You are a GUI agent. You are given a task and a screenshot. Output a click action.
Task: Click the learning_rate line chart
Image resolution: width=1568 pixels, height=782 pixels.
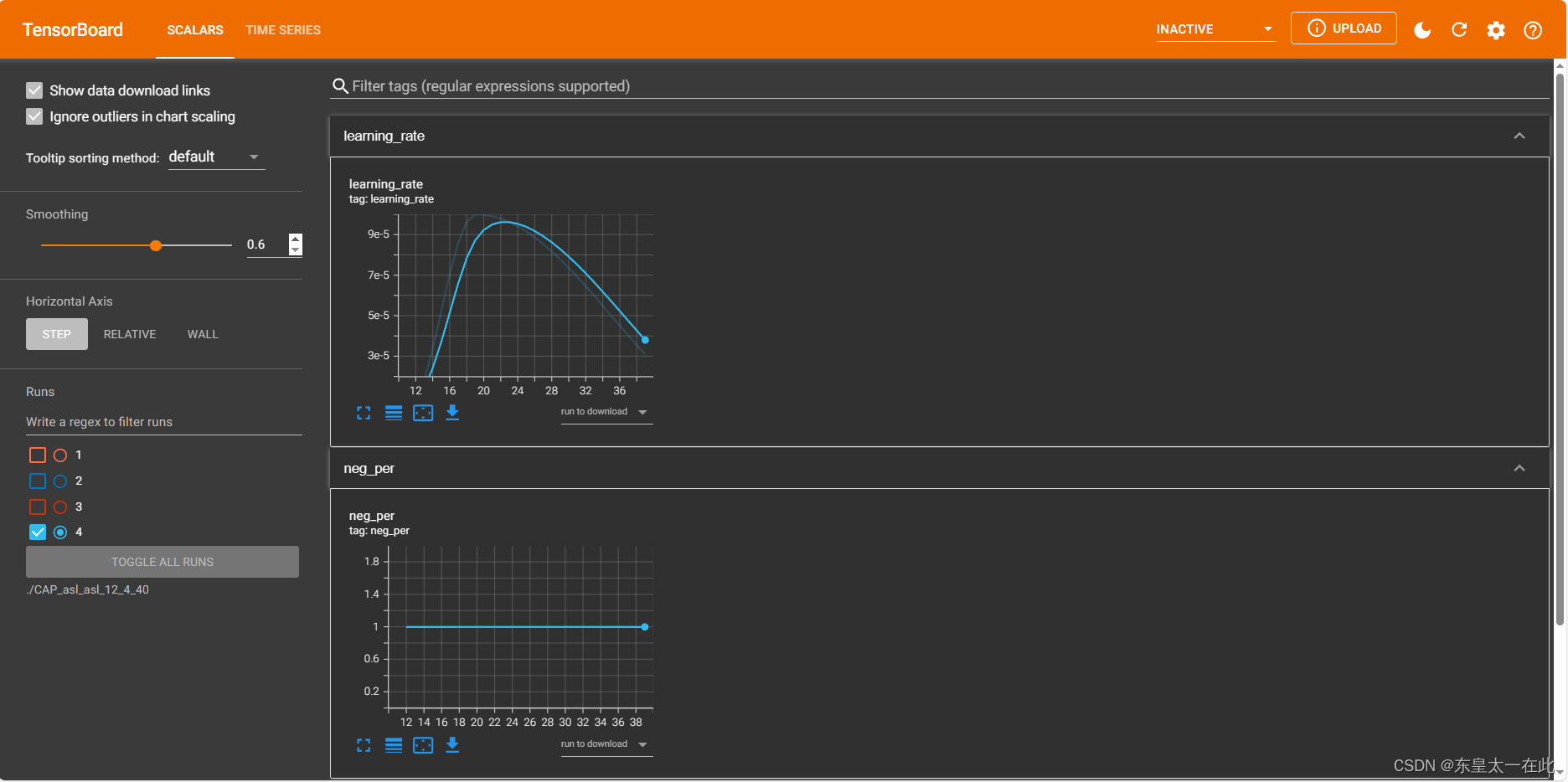tap(524, 296)
